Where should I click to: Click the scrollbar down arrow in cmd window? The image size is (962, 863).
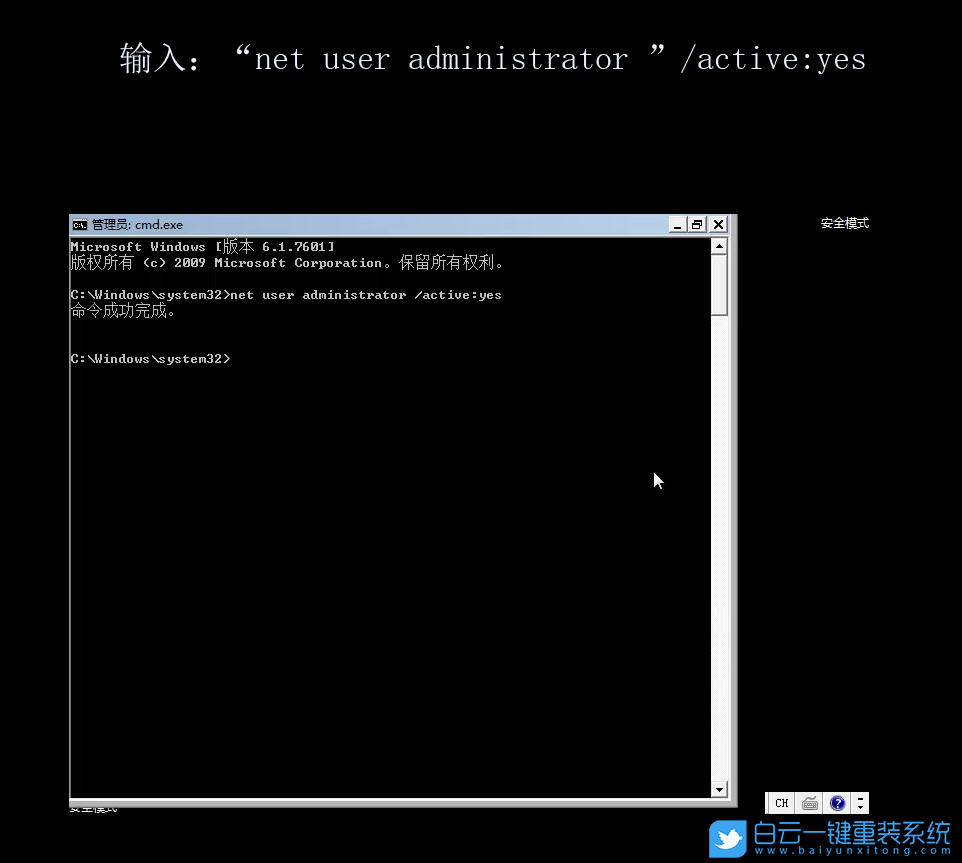(719, 789)
